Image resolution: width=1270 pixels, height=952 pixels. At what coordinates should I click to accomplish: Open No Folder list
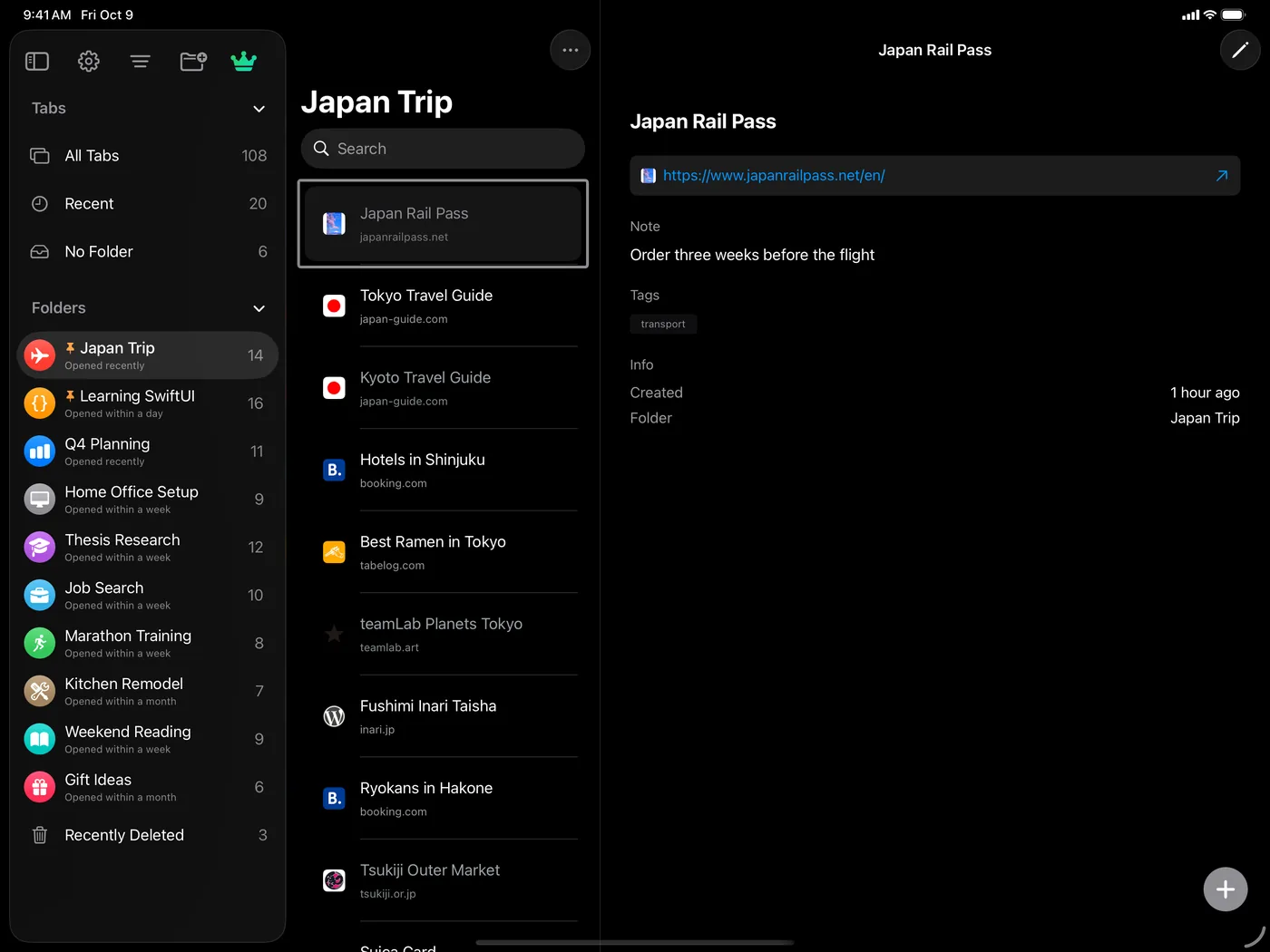tap(148, 252)
